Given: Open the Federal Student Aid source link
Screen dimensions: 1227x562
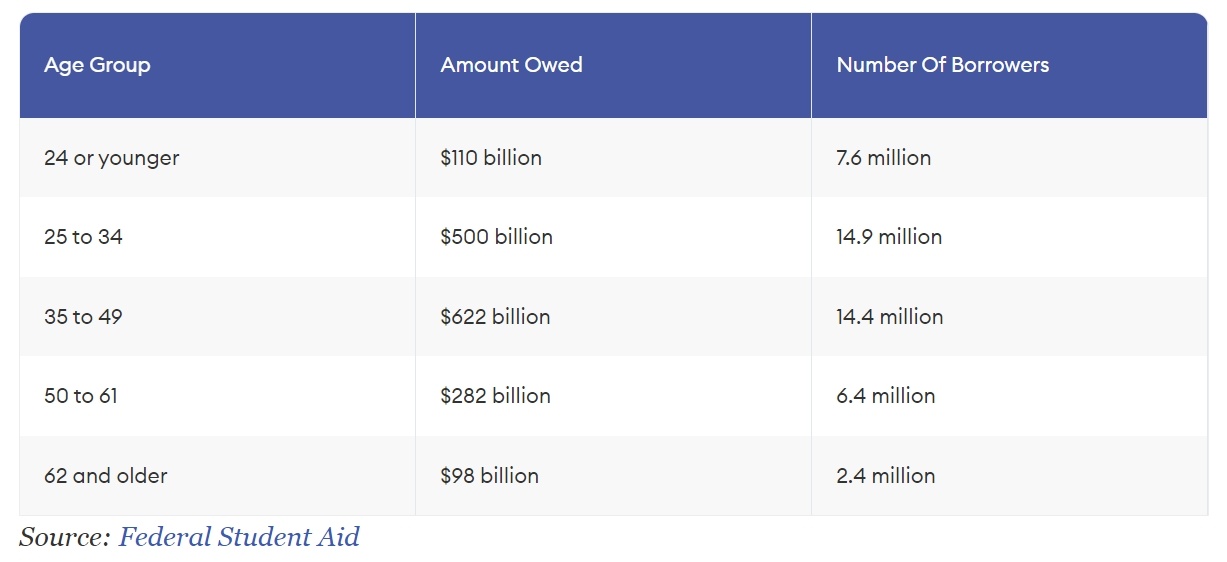Looking at the screenshot, I should [239, 537].
